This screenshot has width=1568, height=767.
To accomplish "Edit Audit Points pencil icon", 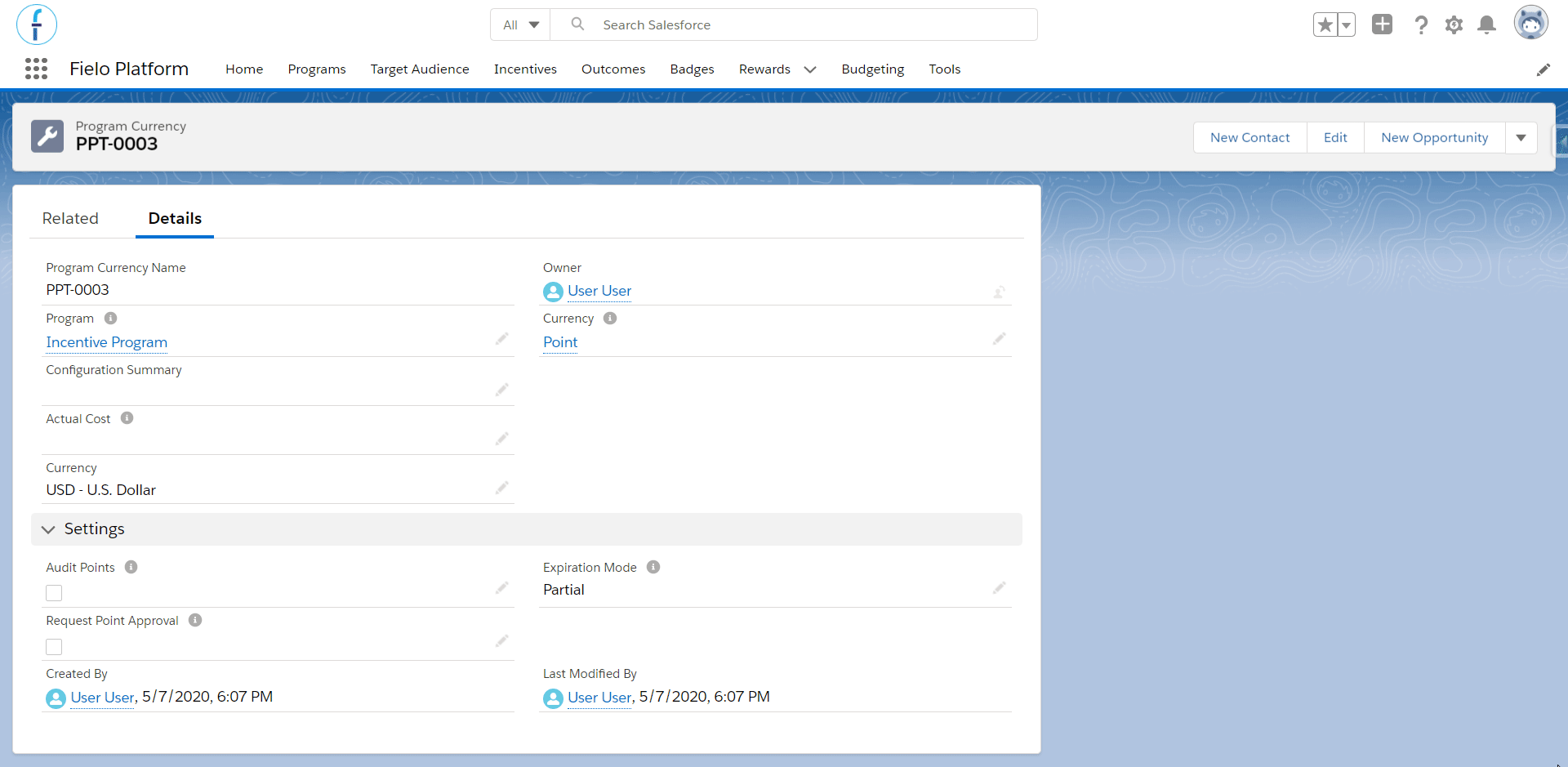I will click(x=501, y=588).
